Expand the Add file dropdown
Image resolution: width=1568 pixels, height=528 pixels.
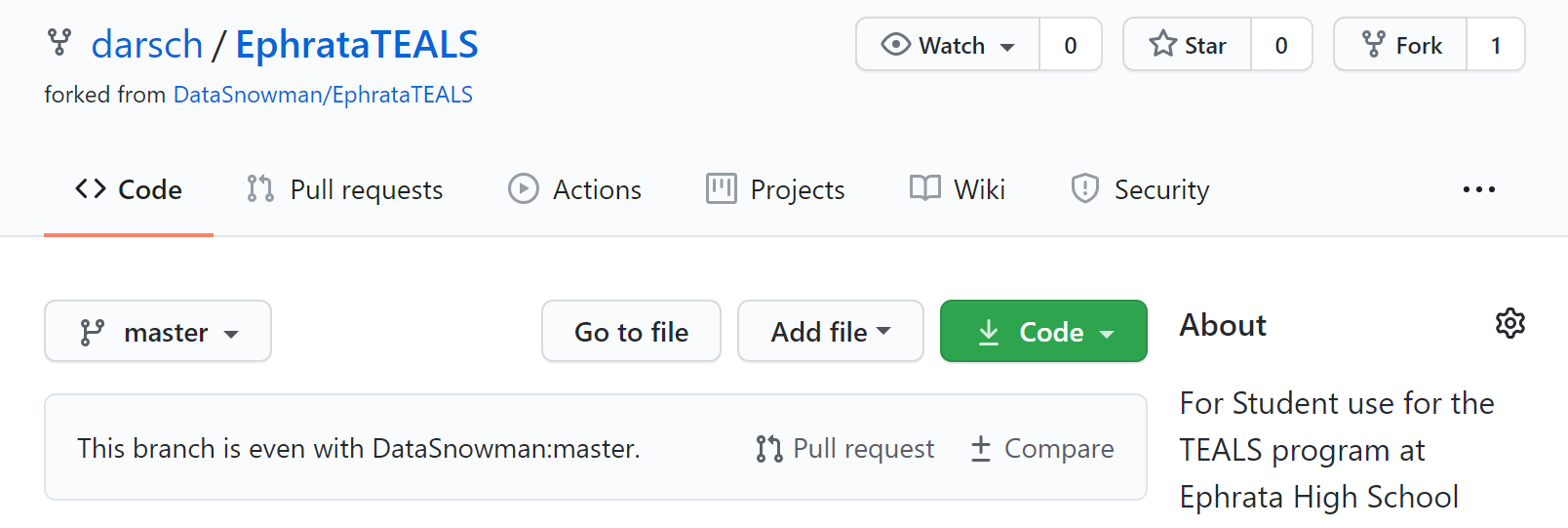point(831,332)
